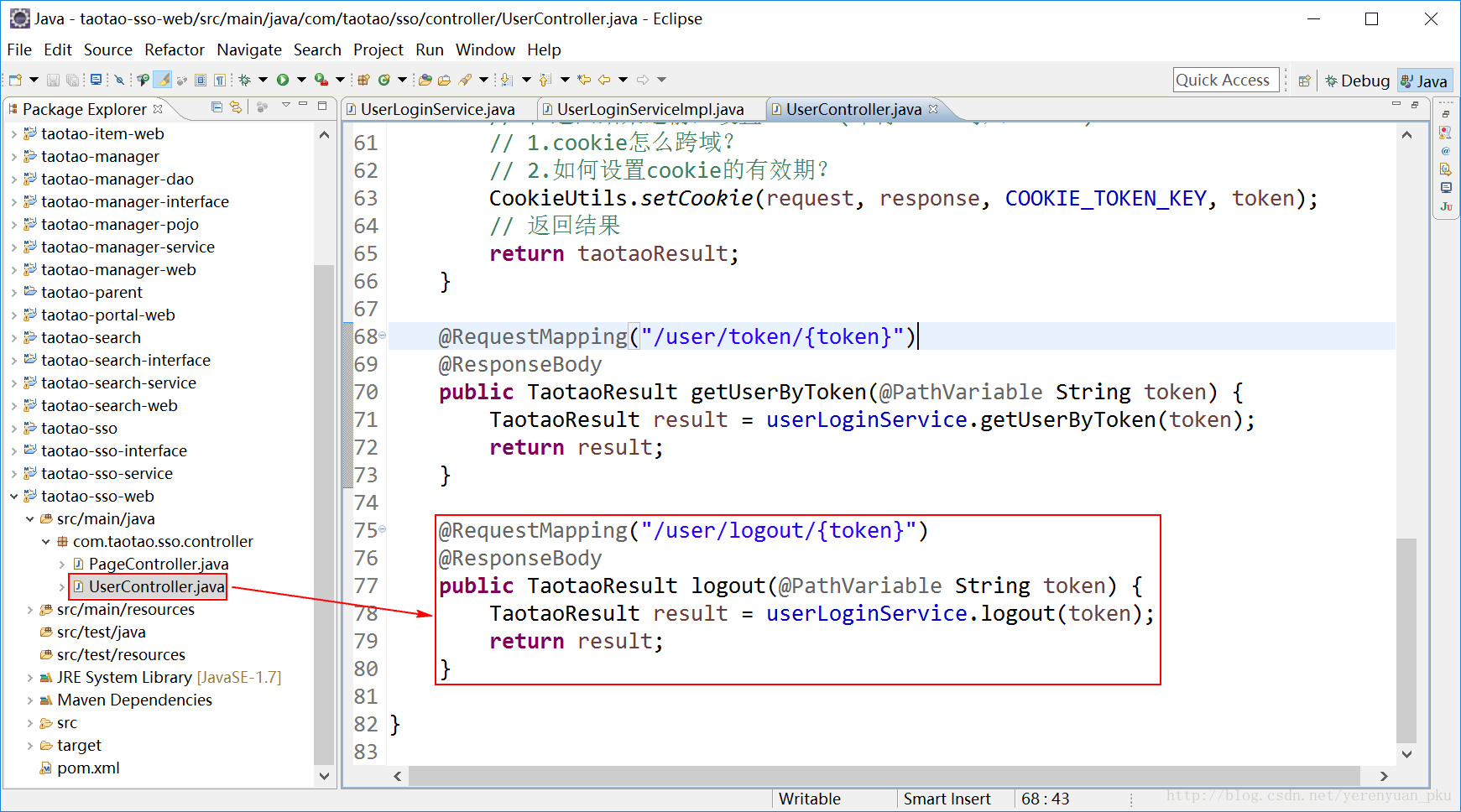The height and width of the screenshot is (812, 1461).
Task: Toggle Link with Editor in Package Explorer
Action: (236, 107)
